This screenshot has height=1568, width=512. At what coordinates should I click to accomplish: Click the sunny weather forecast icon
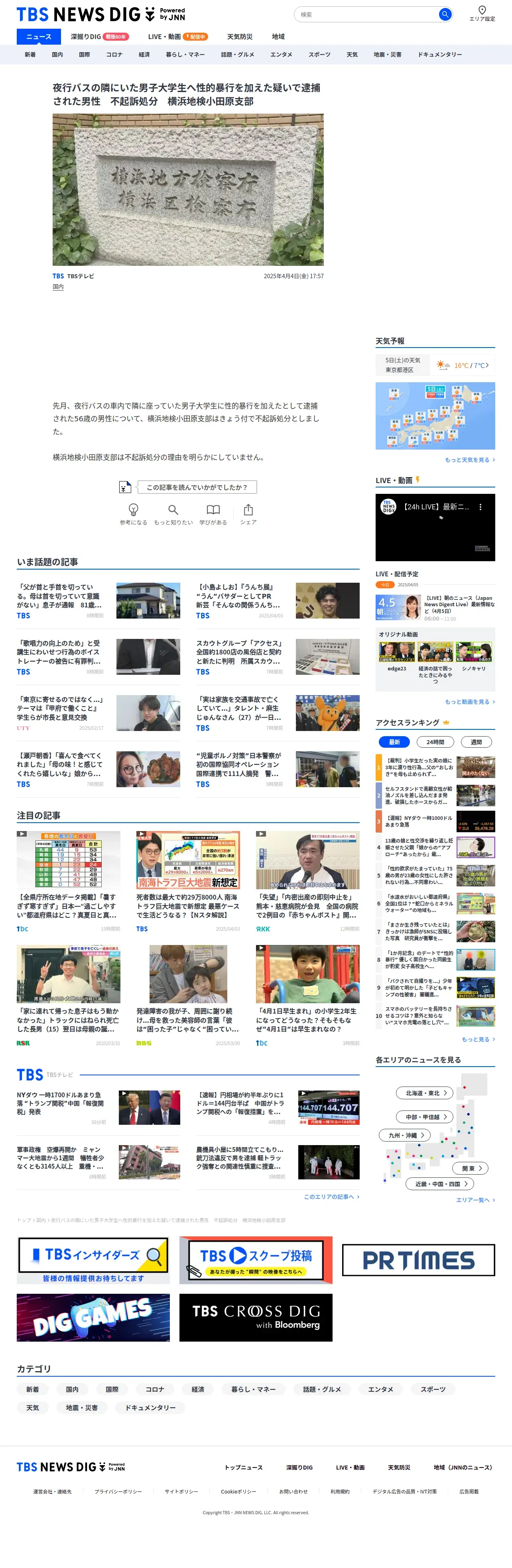(443, 365)
